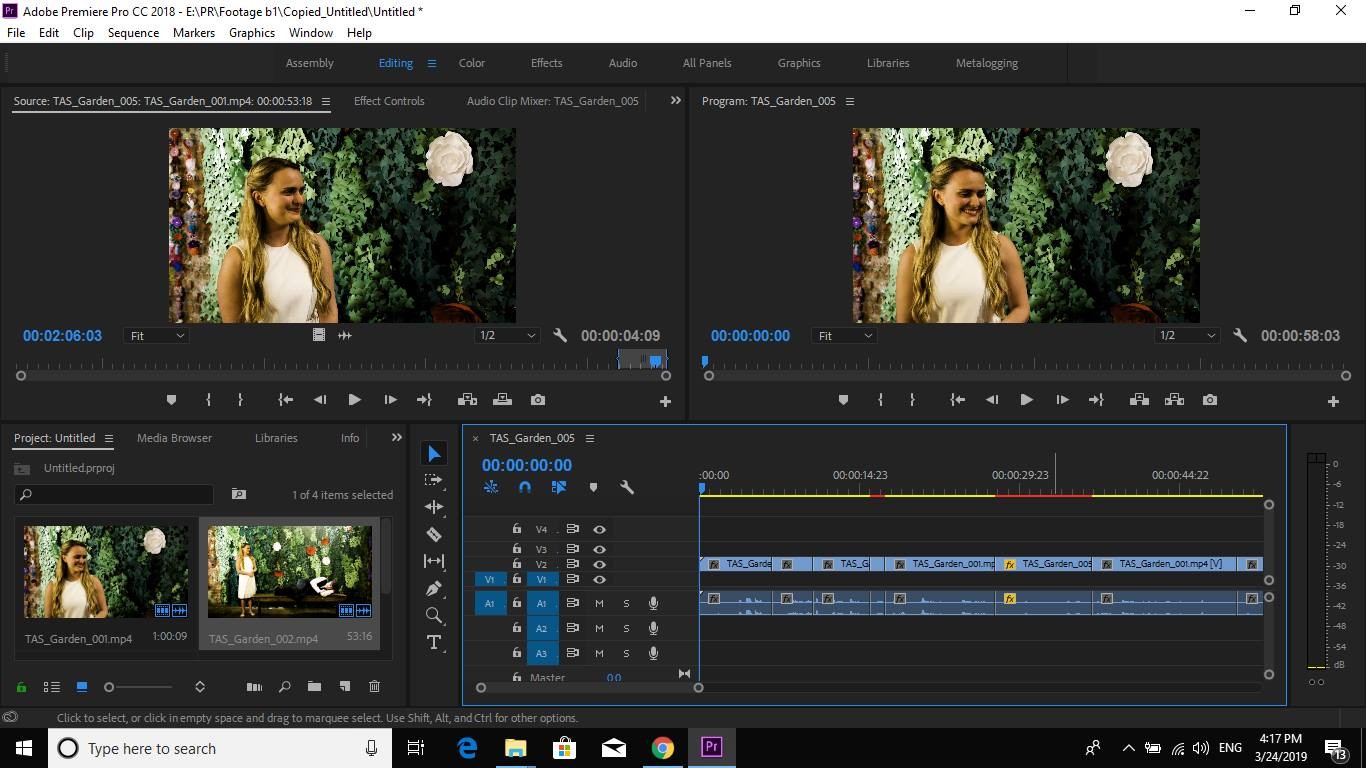Viewport: 1366px width, 768px height.
Task: Open the Markers menu
Action: (194, 33)
